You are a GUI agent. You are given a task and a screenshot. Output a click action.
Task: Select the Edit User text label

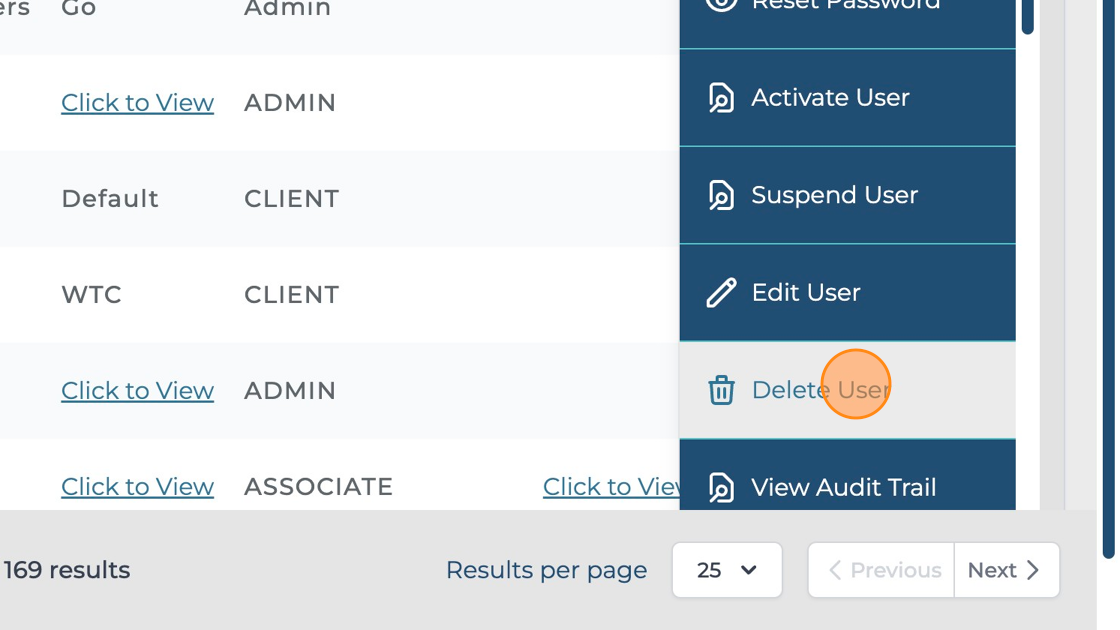[x=805, y=293]
